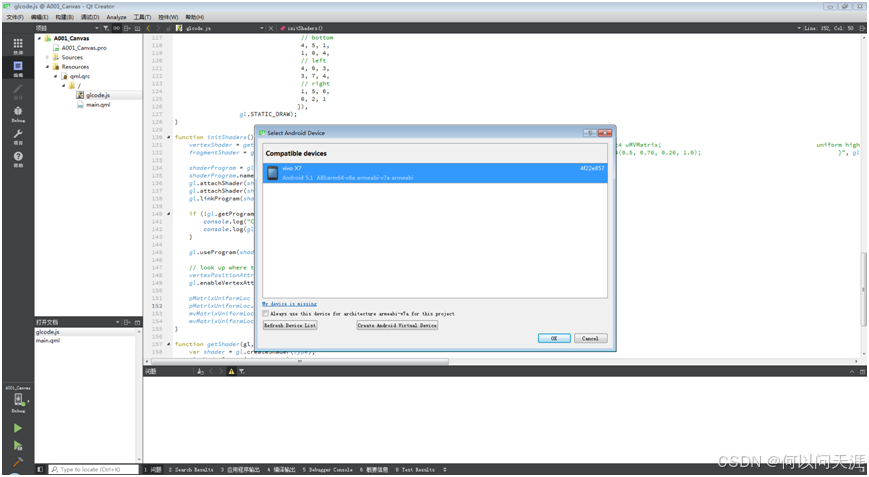Click editor horizontal scrollbar
This screenshot has width=869, height=477.
tap(299, 361)
